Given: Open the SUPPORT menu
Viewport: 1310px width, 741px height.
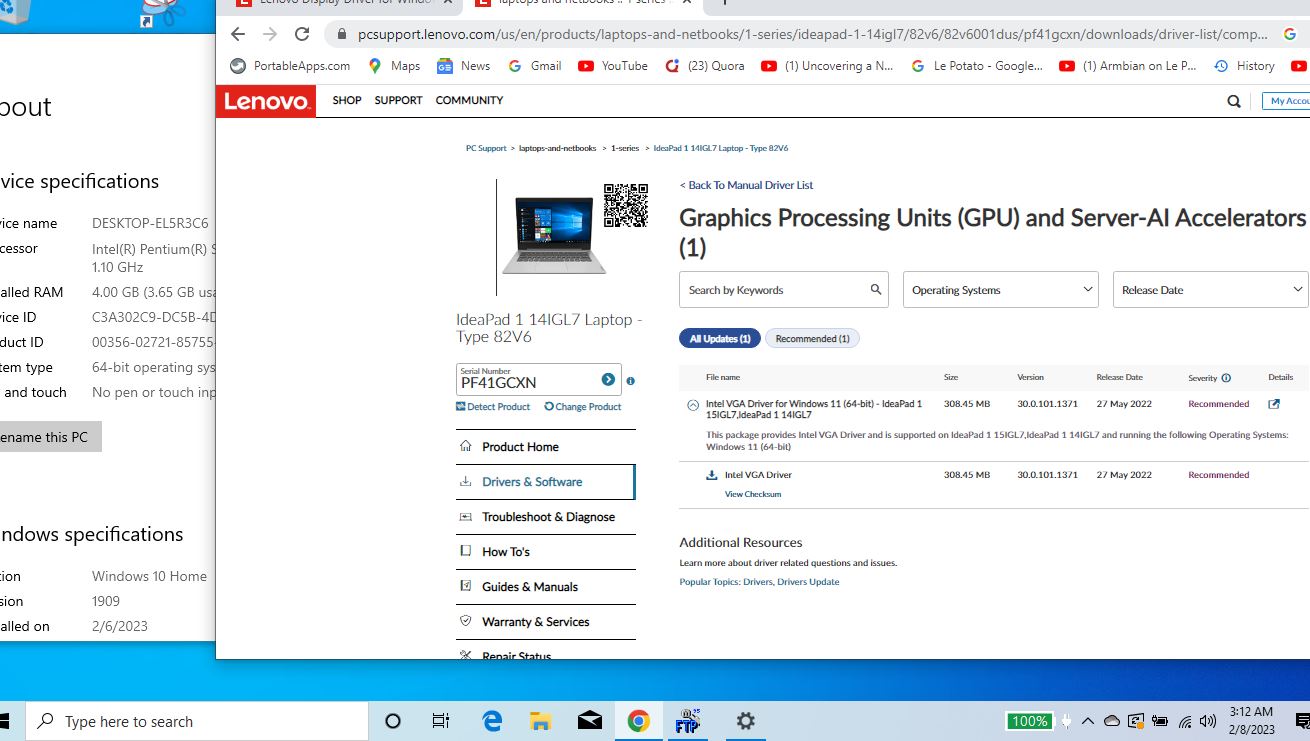Looking at the screenshot, I should click(398, 101).
